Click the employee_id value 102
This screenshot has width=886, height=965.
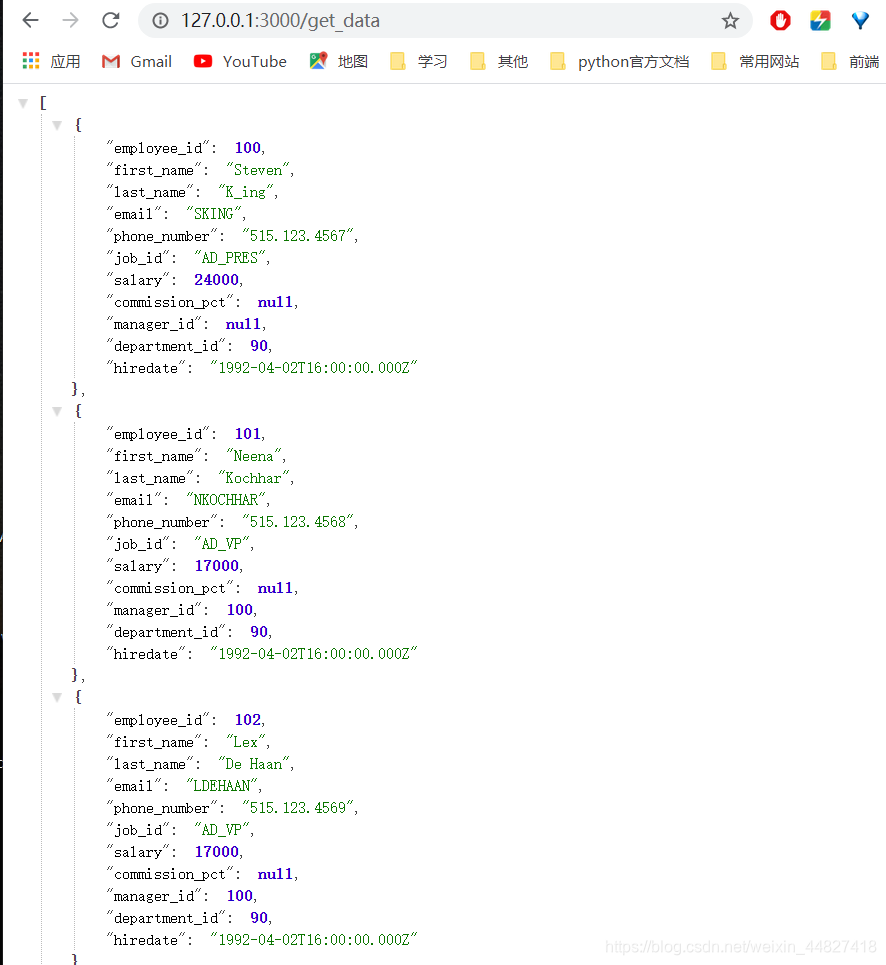(x=248, y=720)
